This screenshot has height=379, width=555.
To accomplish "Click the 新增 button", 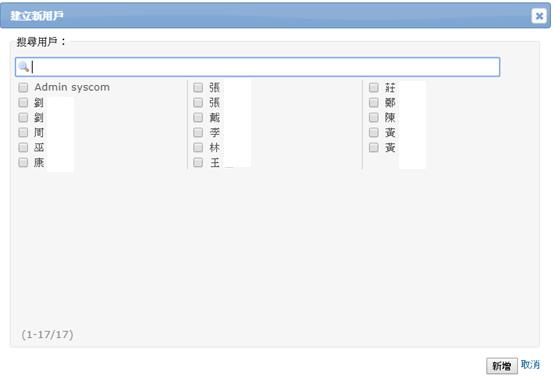I will (502, 366).
